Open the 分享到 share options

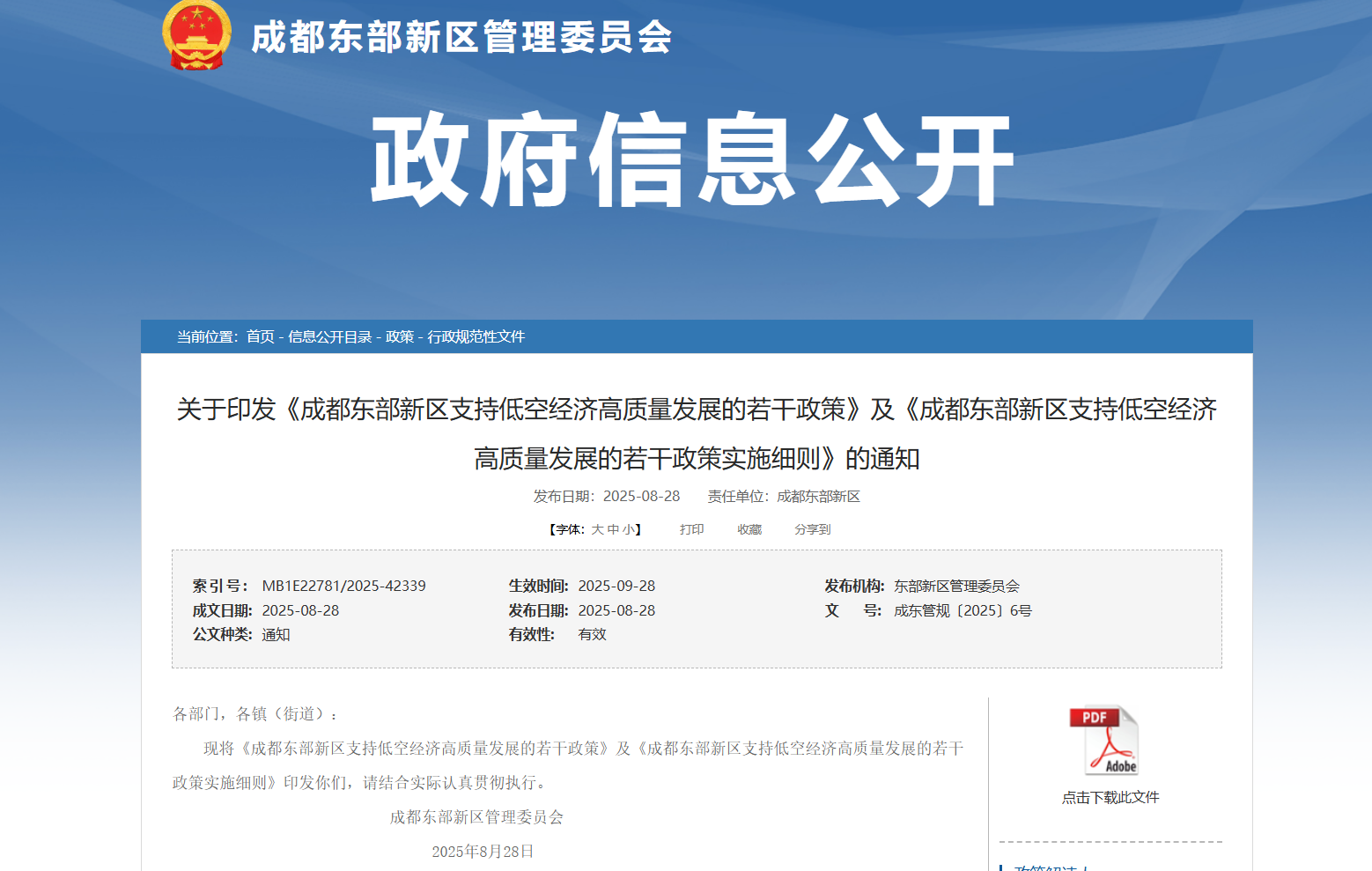812,529
